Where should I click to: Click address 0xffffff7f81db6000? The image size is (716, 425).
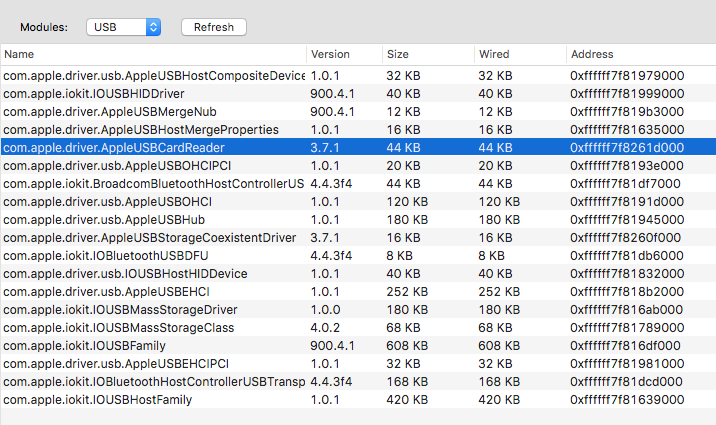point(627,256)
